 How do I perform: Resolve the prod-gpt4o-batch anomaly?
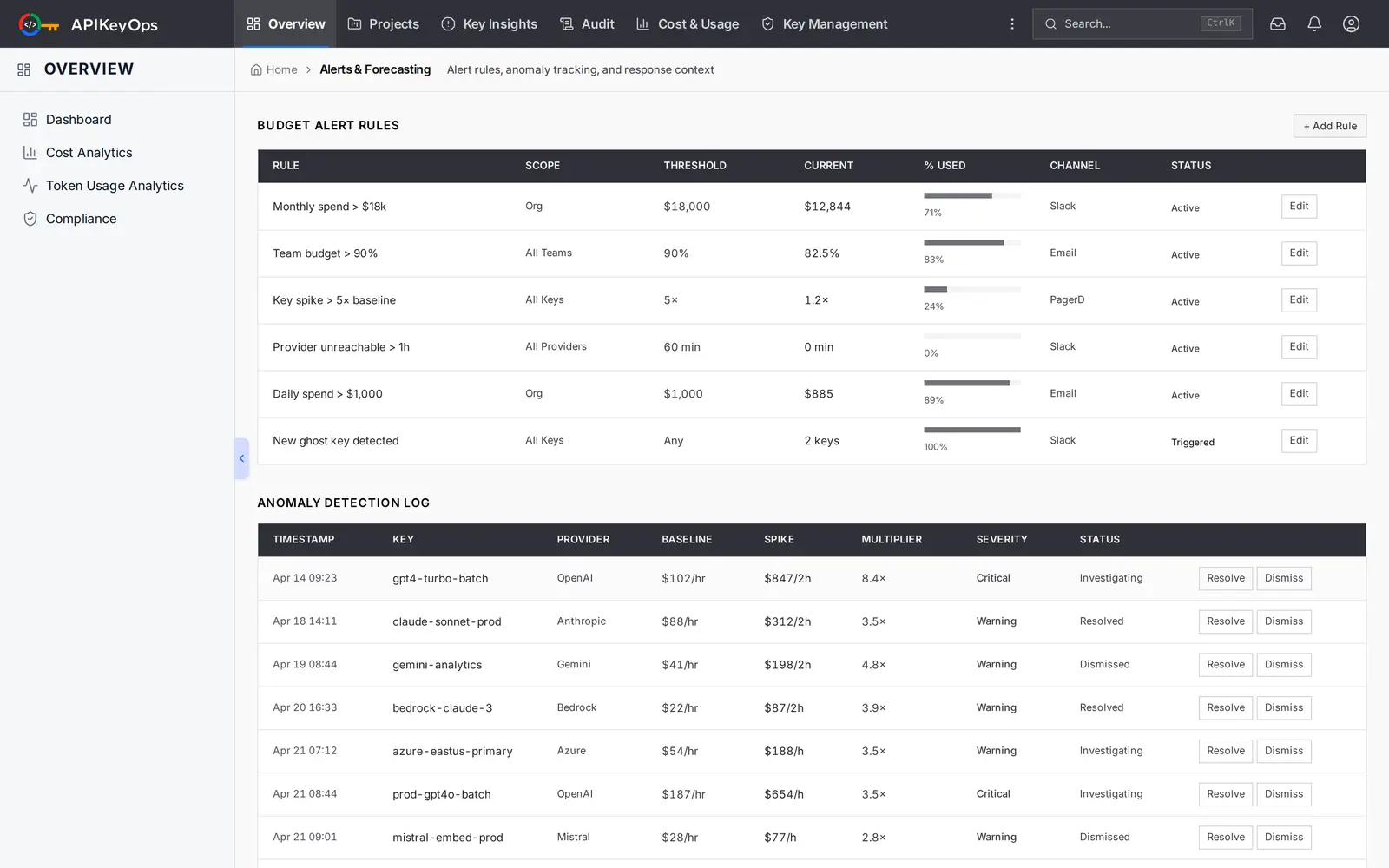click(x=1226, y=795)
